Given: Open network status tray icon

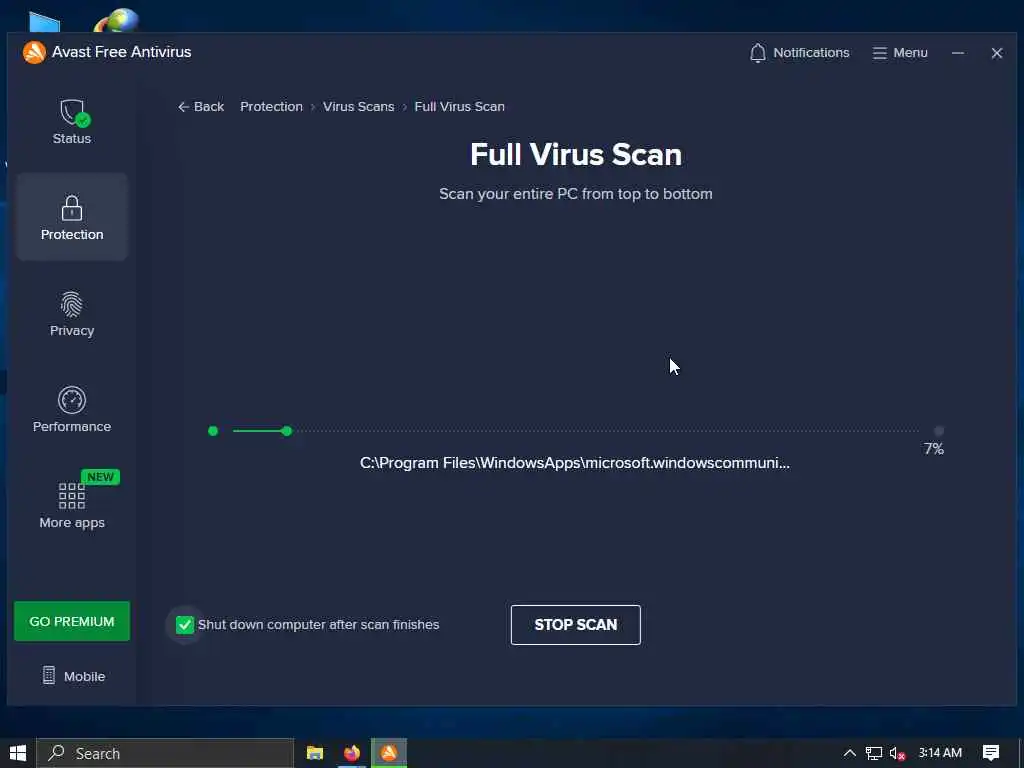Looking at the screenshot, I should (x=874, y=753).
